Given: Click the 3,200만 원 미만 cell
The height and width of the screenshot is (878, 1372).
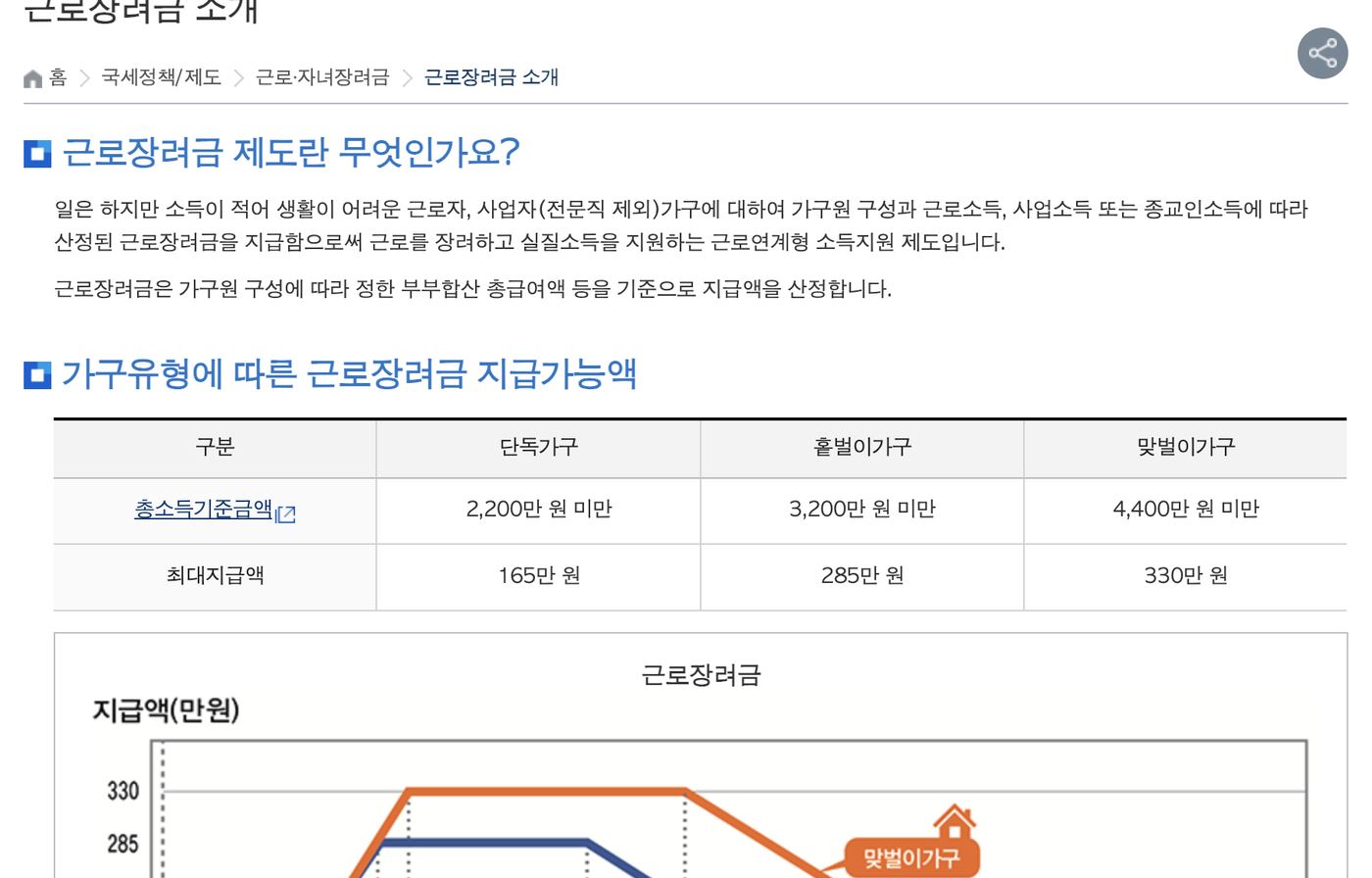Looking at the screenshot, I should pyautogui.click(x=862, y=510).
